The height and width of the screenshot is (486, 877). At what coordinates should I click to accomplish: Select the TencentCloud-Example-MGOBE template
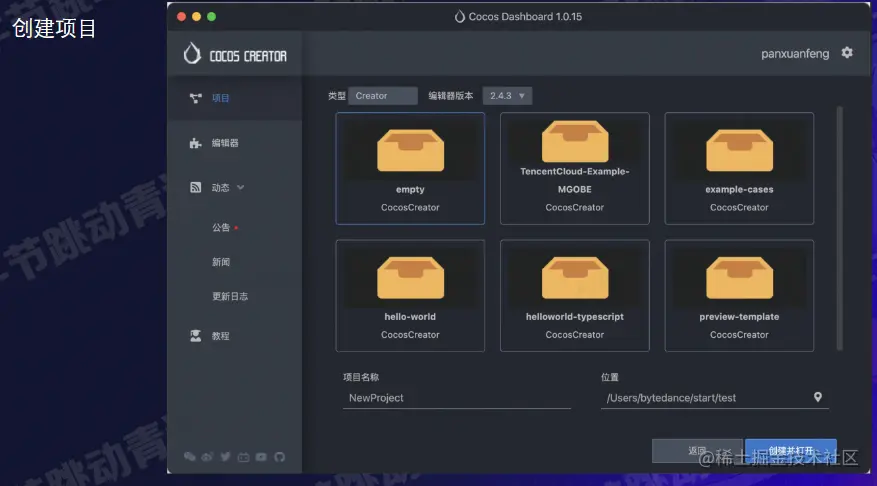click(574, 168)
